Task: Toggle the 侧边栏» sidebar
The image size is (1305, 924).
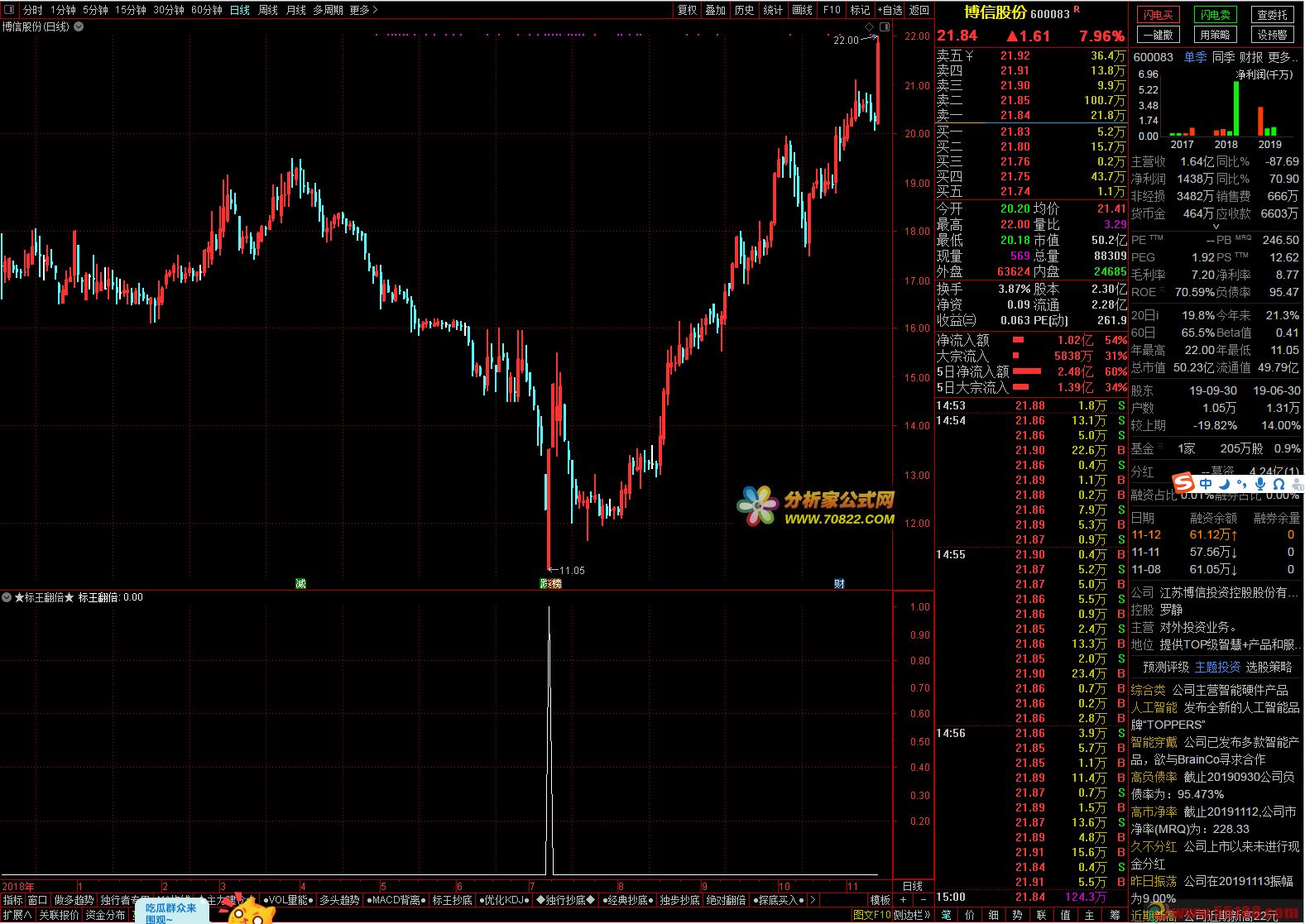Action: coord(913,916)
